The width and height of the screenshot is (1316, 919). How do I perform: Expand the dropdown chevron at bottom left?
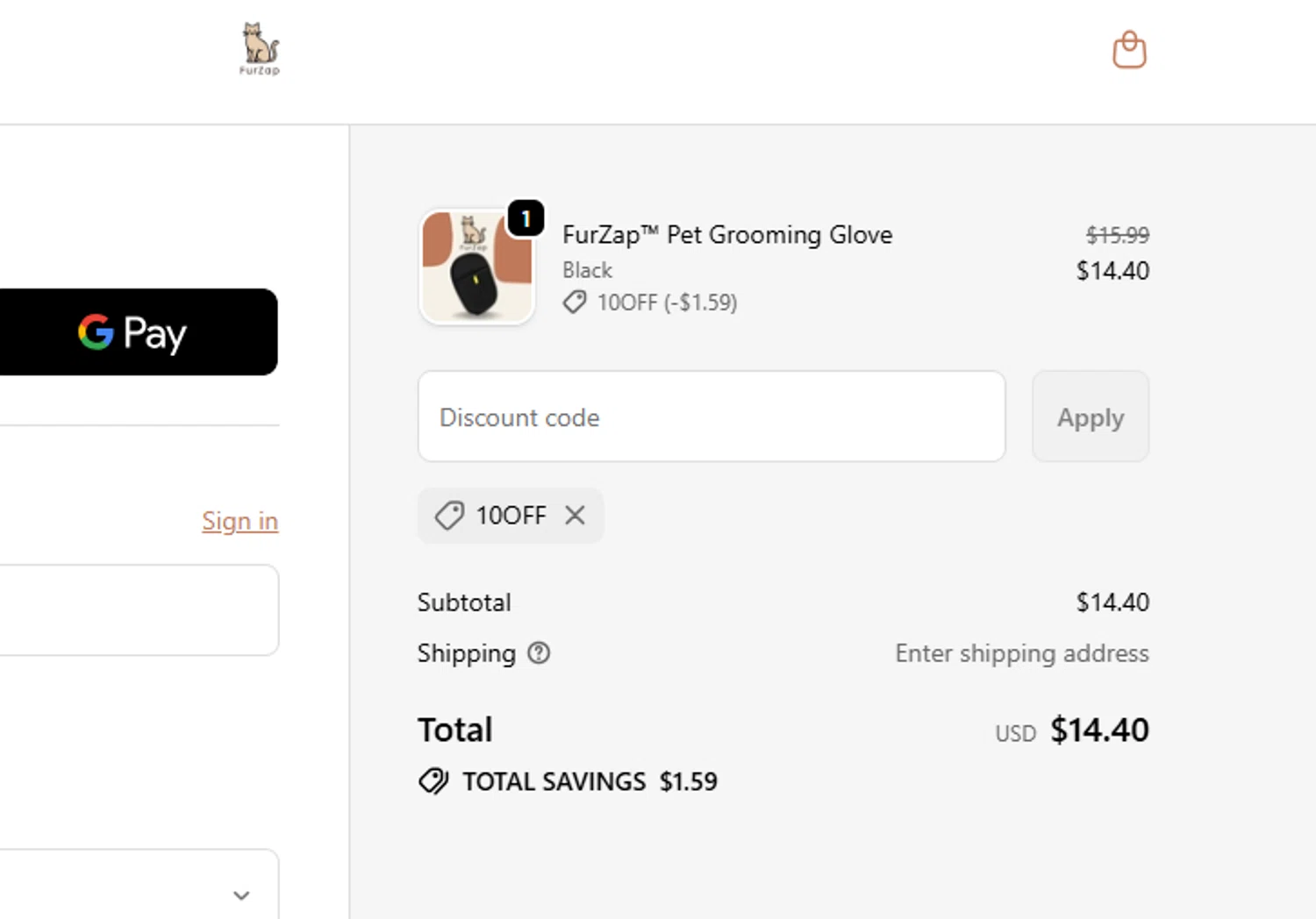tap(241, 895)
